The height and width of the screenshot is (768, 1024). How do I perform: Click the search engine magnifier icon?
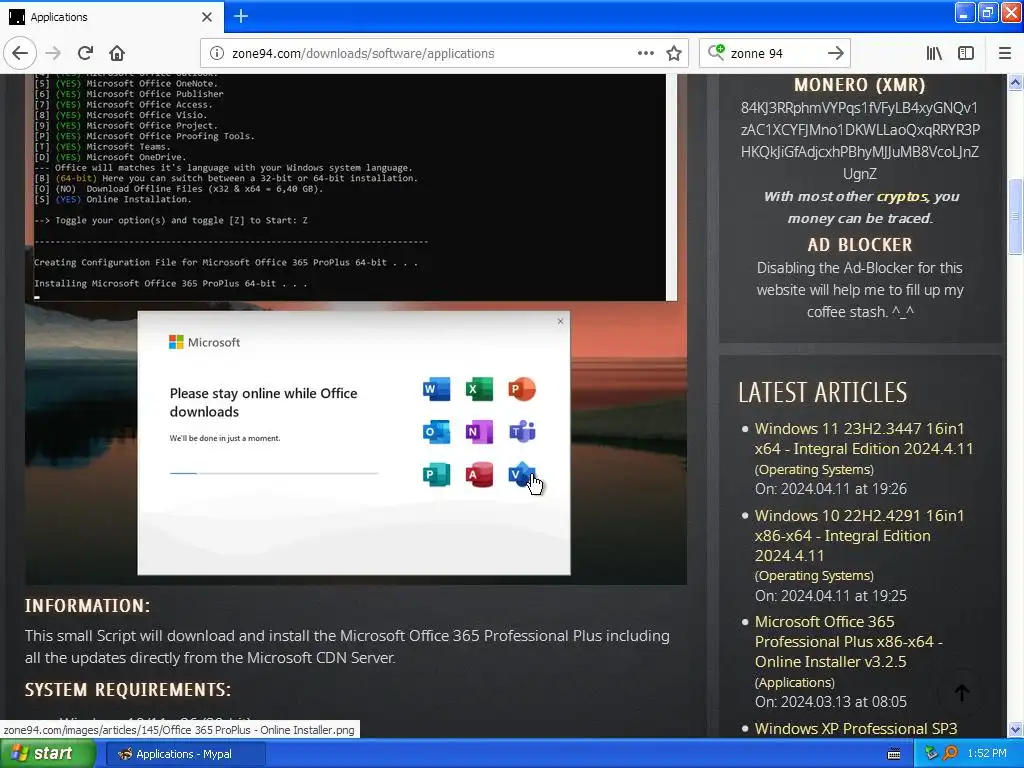(x=716, y=52)
